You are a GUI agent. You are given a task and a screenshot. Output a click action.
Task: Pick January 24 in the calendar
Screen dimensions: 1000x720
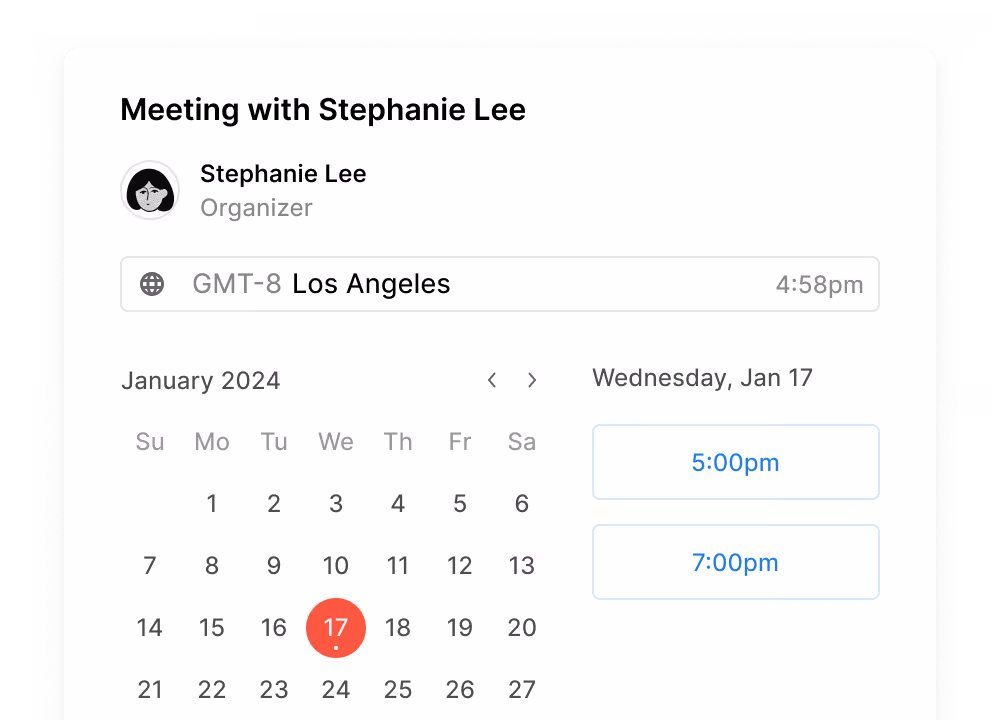point(336,690)
